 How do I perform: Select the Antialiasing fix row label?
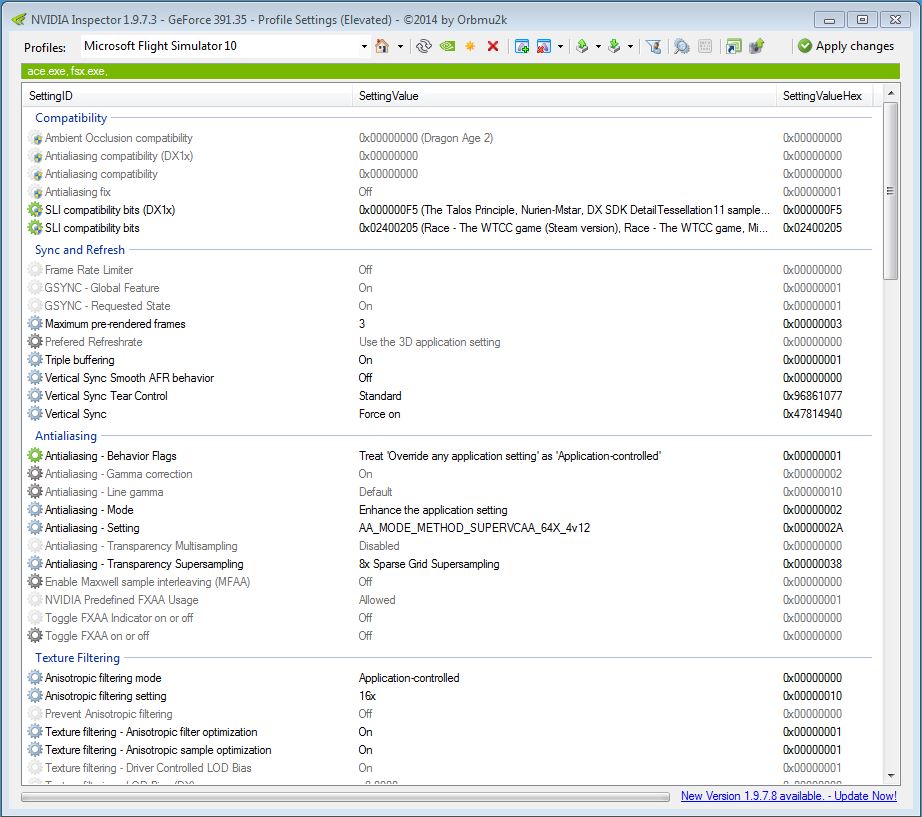(x=78, y=192)
